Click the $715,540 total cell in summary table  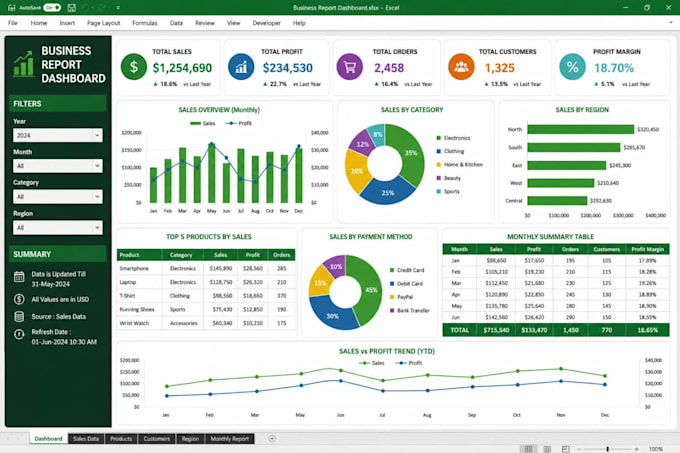pyautogui.click(x=496, y=330)
